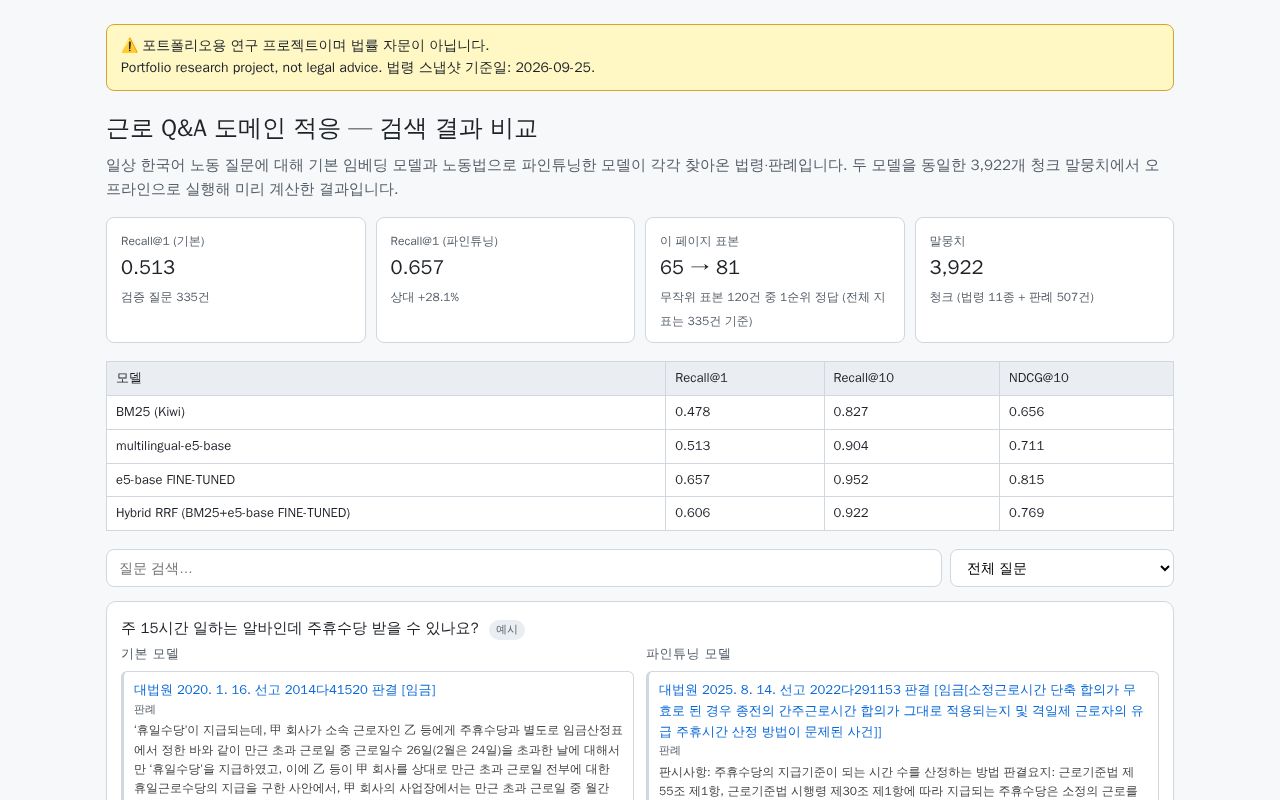Click the 청크 (법령 11종 + 판례 507건) note
Viewport: 1280px width, 800px height.
coord(1012,297)
